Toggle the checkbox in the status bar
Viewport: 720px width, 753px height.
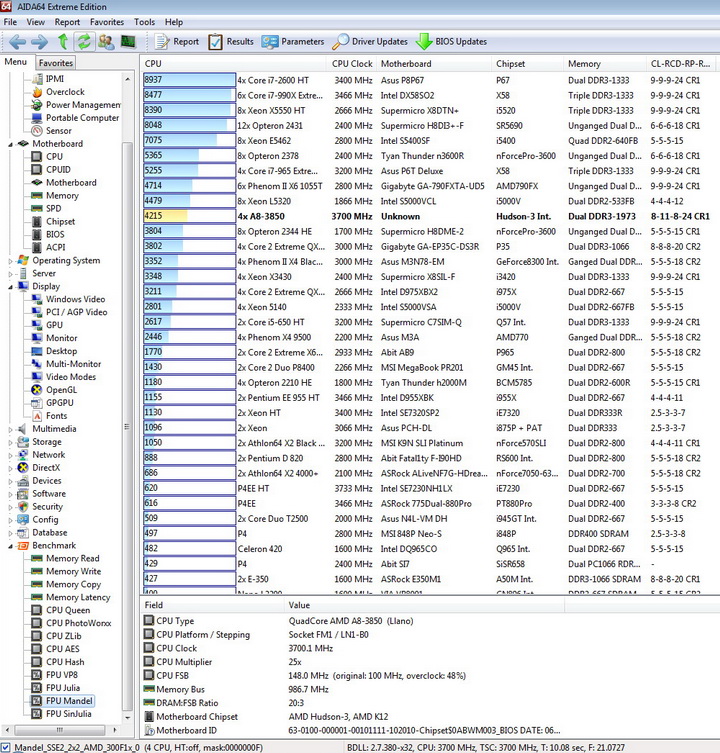(5, 748)
